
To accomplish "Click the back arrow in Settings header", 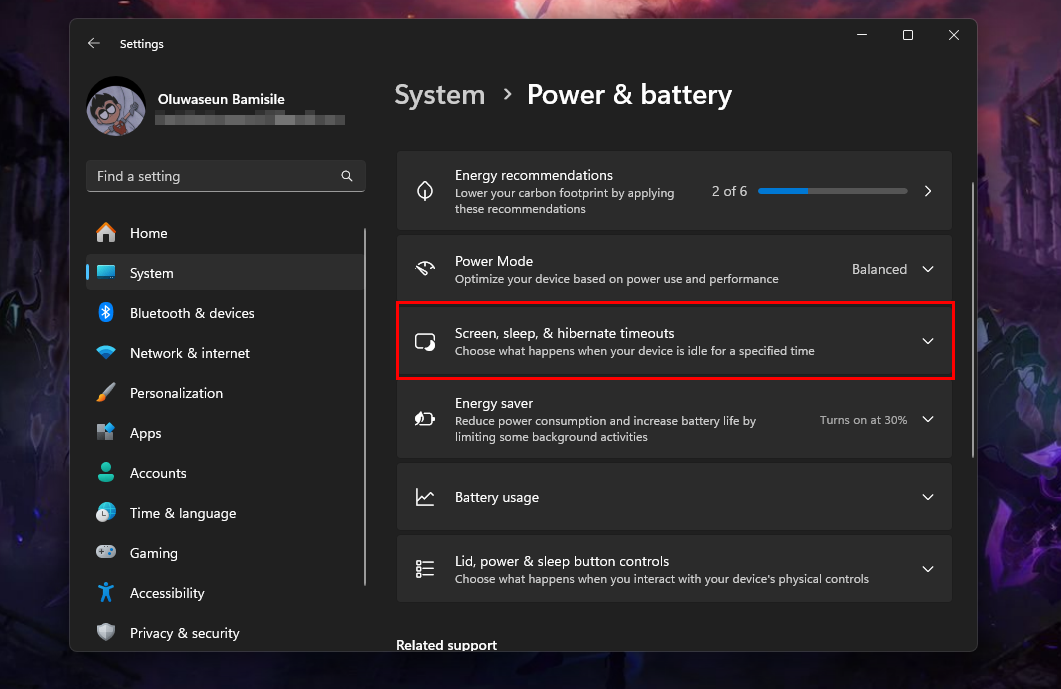I will pos(93,44).
